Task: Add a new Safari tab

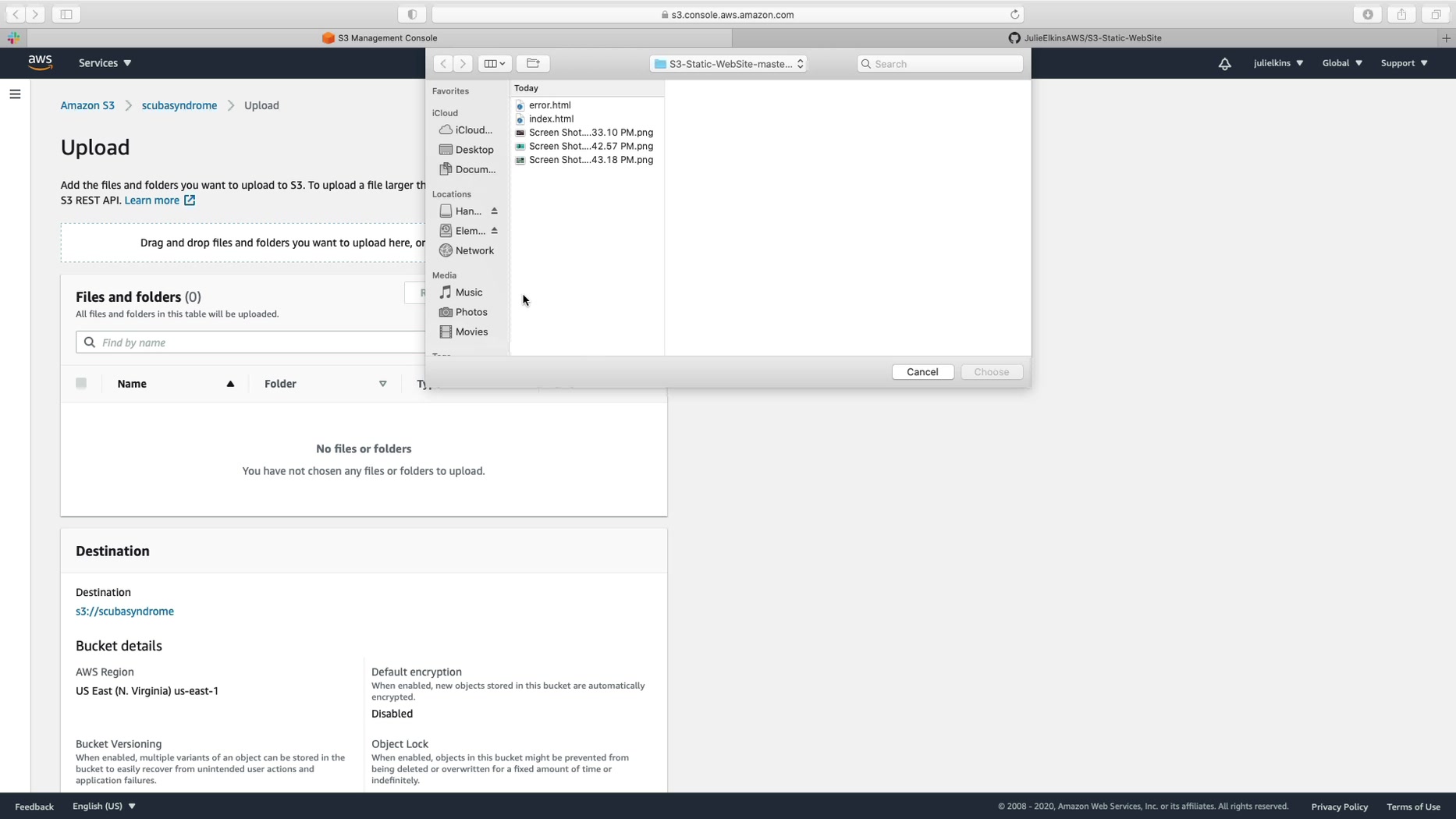Action: (x=1446, y=37)
